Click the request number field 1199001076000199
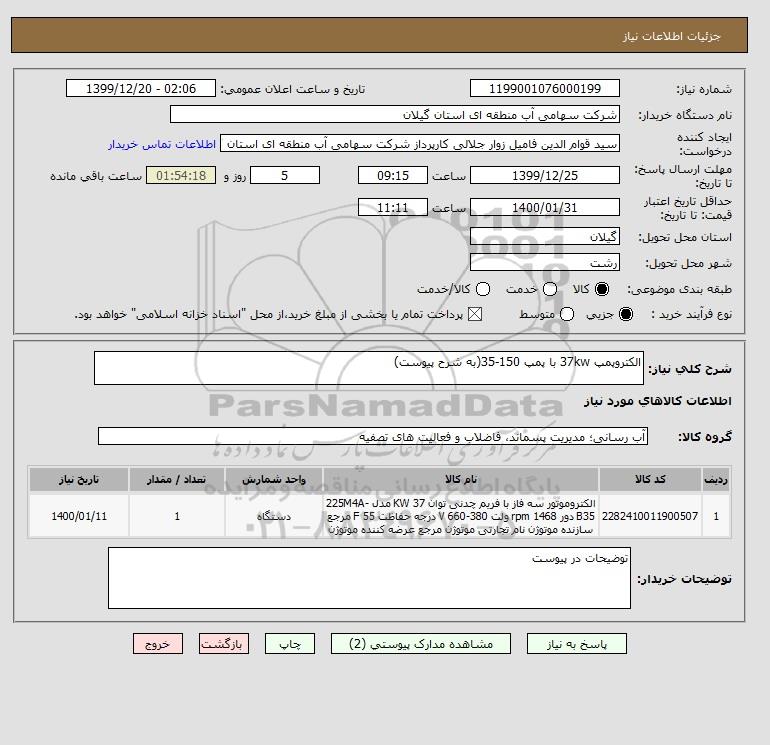This screenshot has height=745, width=770. click(x=545, y=89)
